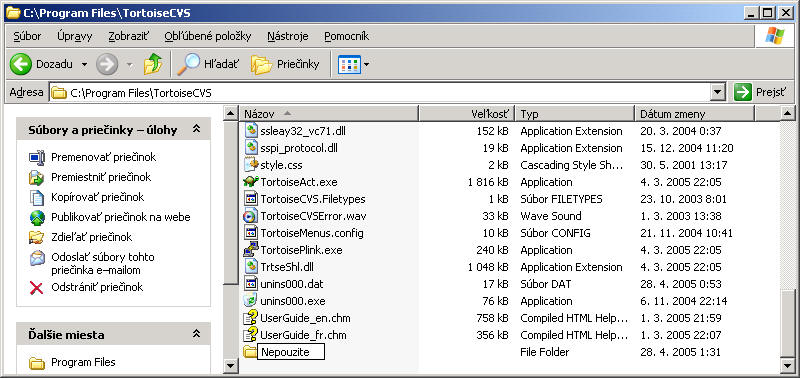Screen dimensions: 800x378
Task: Click the title bar folder icon
Action: 13,13
